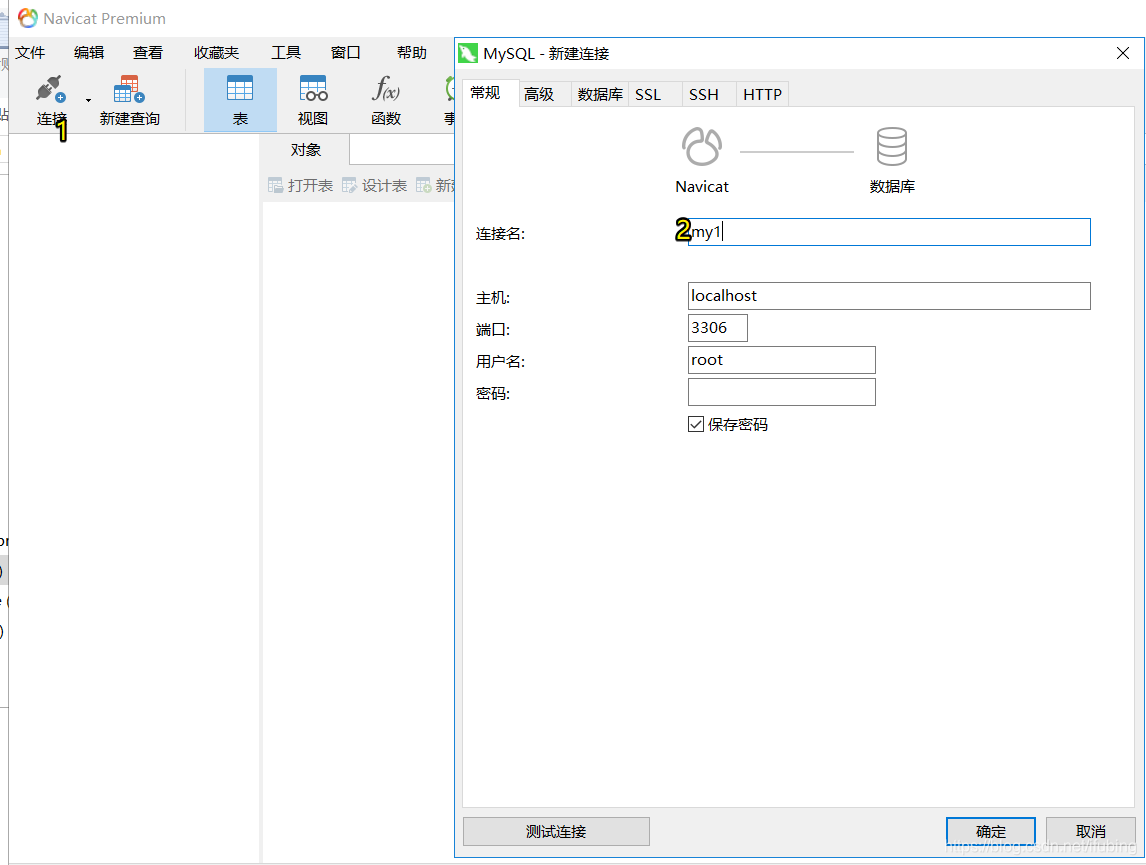Open the Edit (编辑) menu

[x=88, y=53]
